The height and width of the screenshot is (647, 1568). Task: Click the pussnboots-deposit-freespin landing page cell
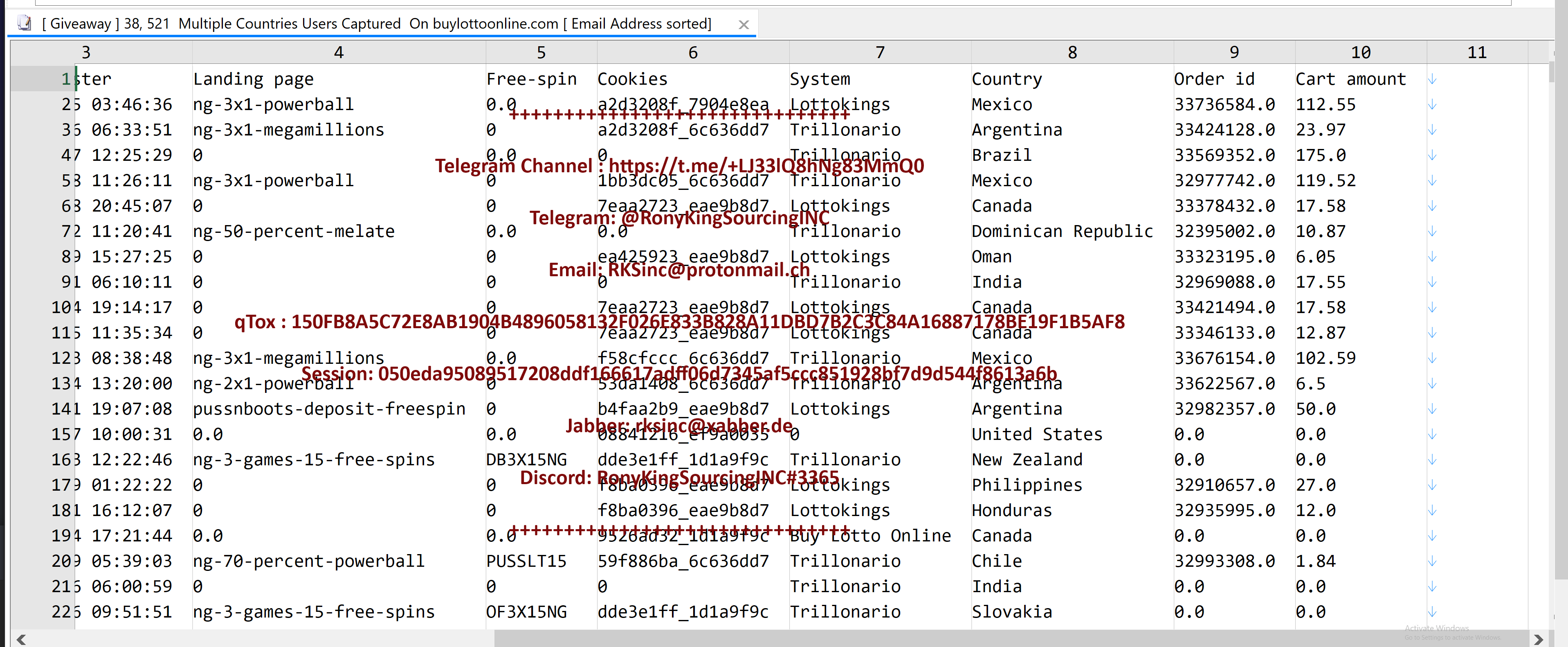329,409
